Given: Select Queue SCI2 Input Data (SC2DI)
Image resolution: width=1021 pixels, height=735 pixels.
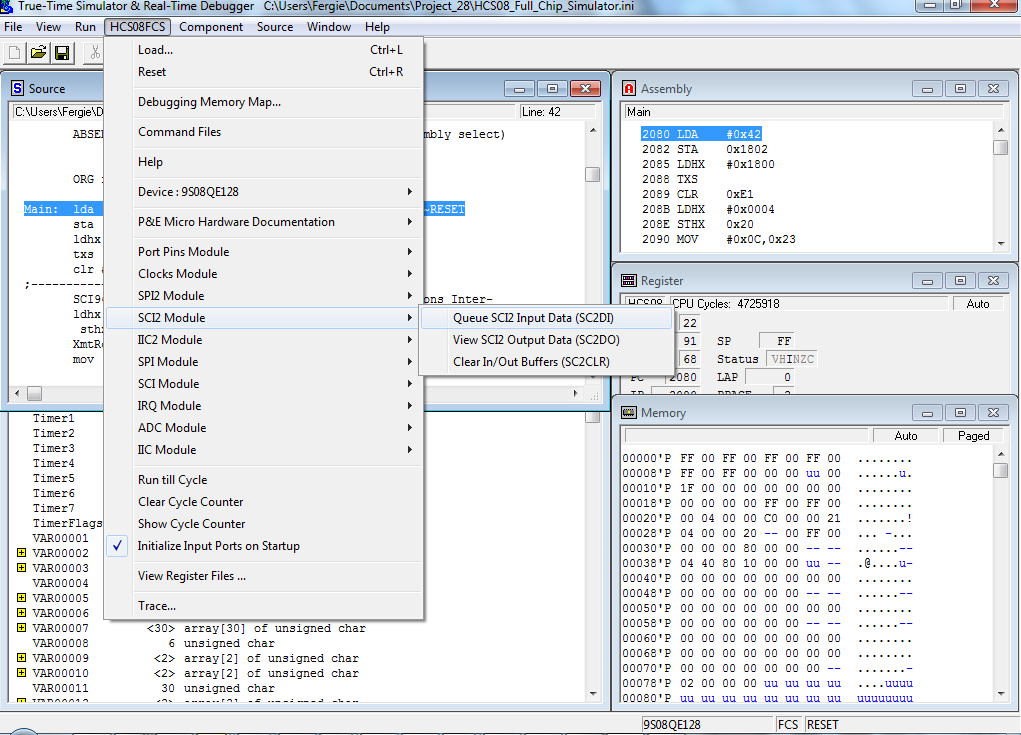Looking at the screenshot, I should pyautogui.click(x=533, y=318).
